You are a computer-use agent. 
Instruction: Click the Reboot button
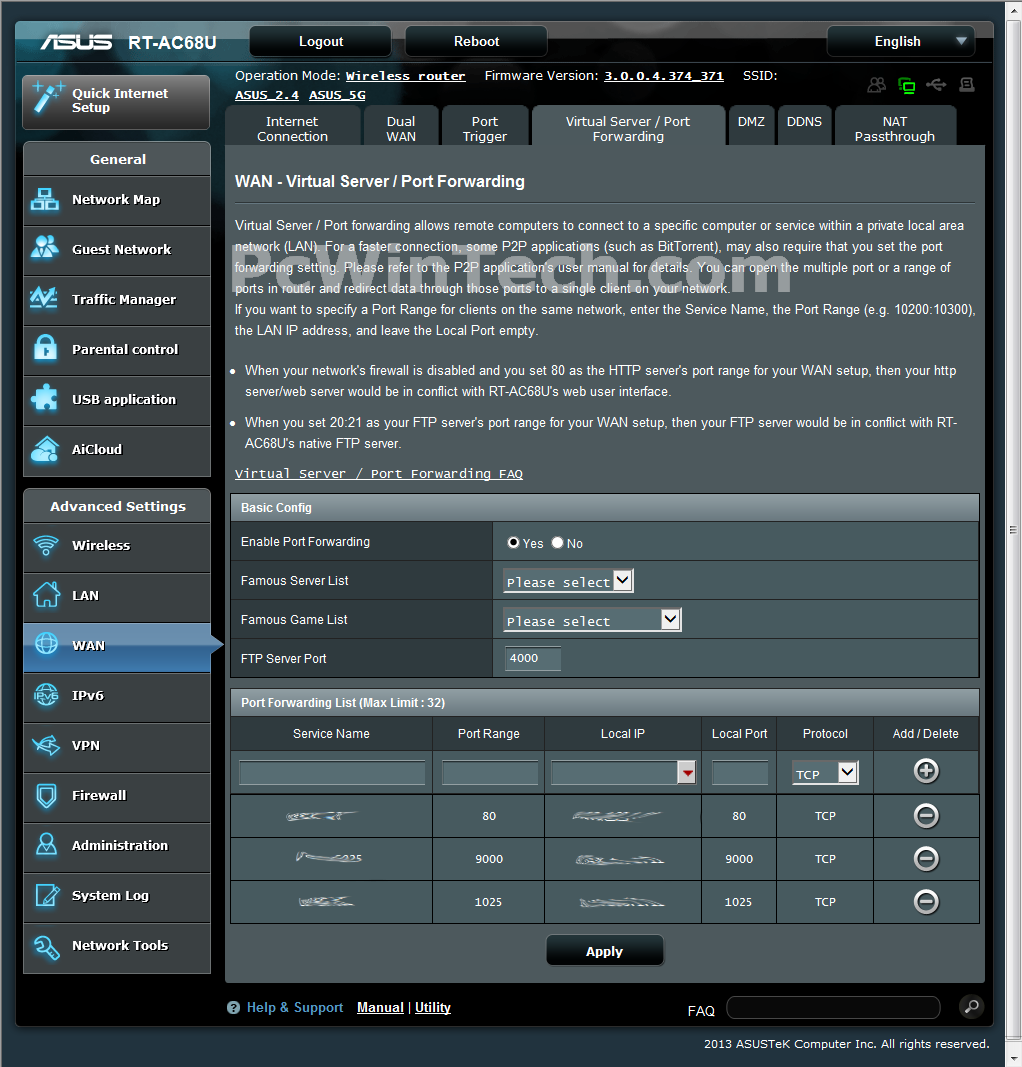[476, 42]
